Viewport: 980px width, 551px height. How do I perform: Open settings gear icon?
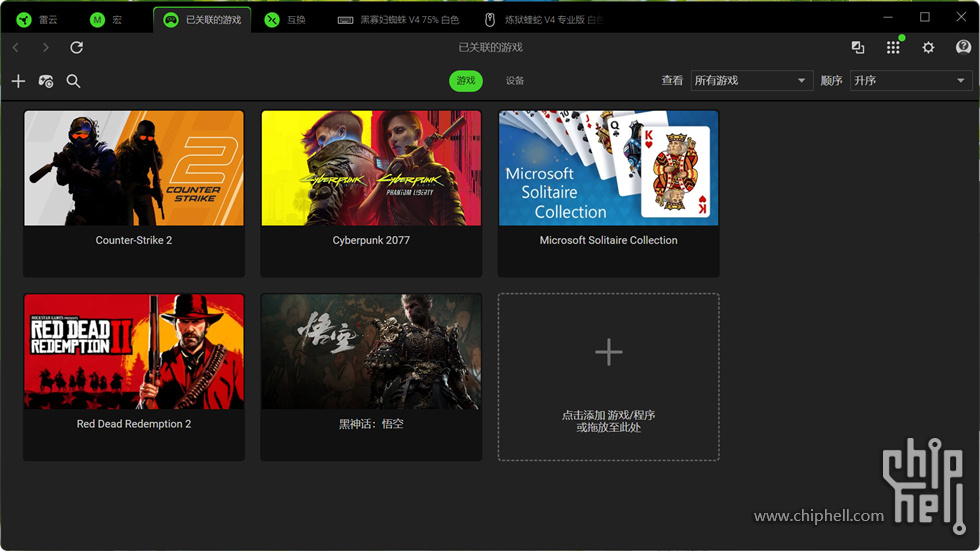(x=928, y=47)
